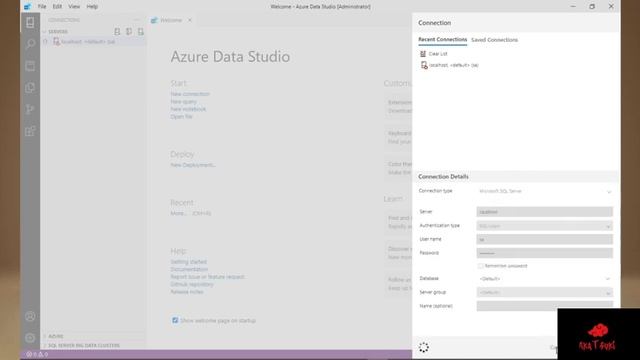Close the Welcome tab
This screenshot has height=360, width=640.
189,20
